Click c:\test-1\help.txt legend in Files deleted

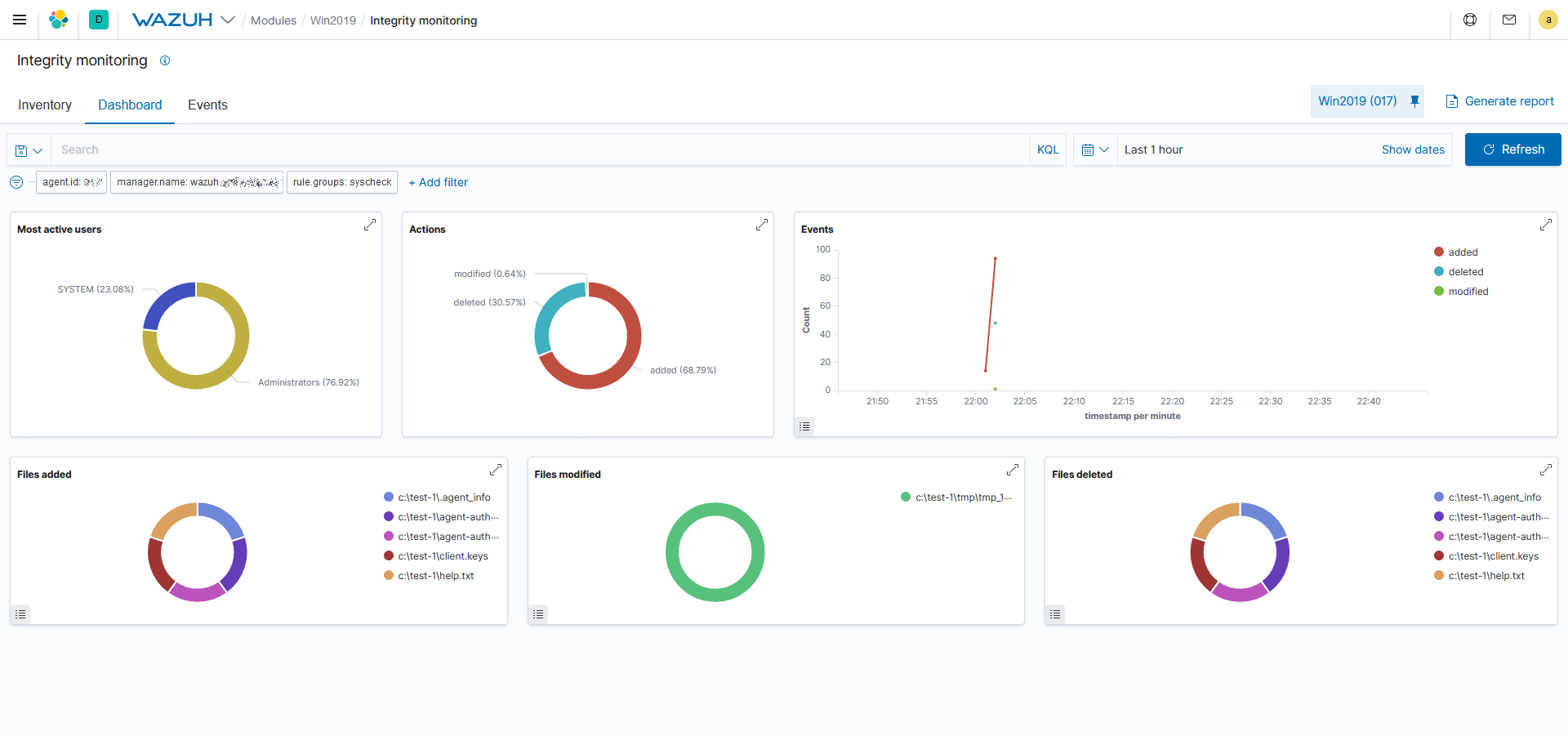[x=1479, y=576]
